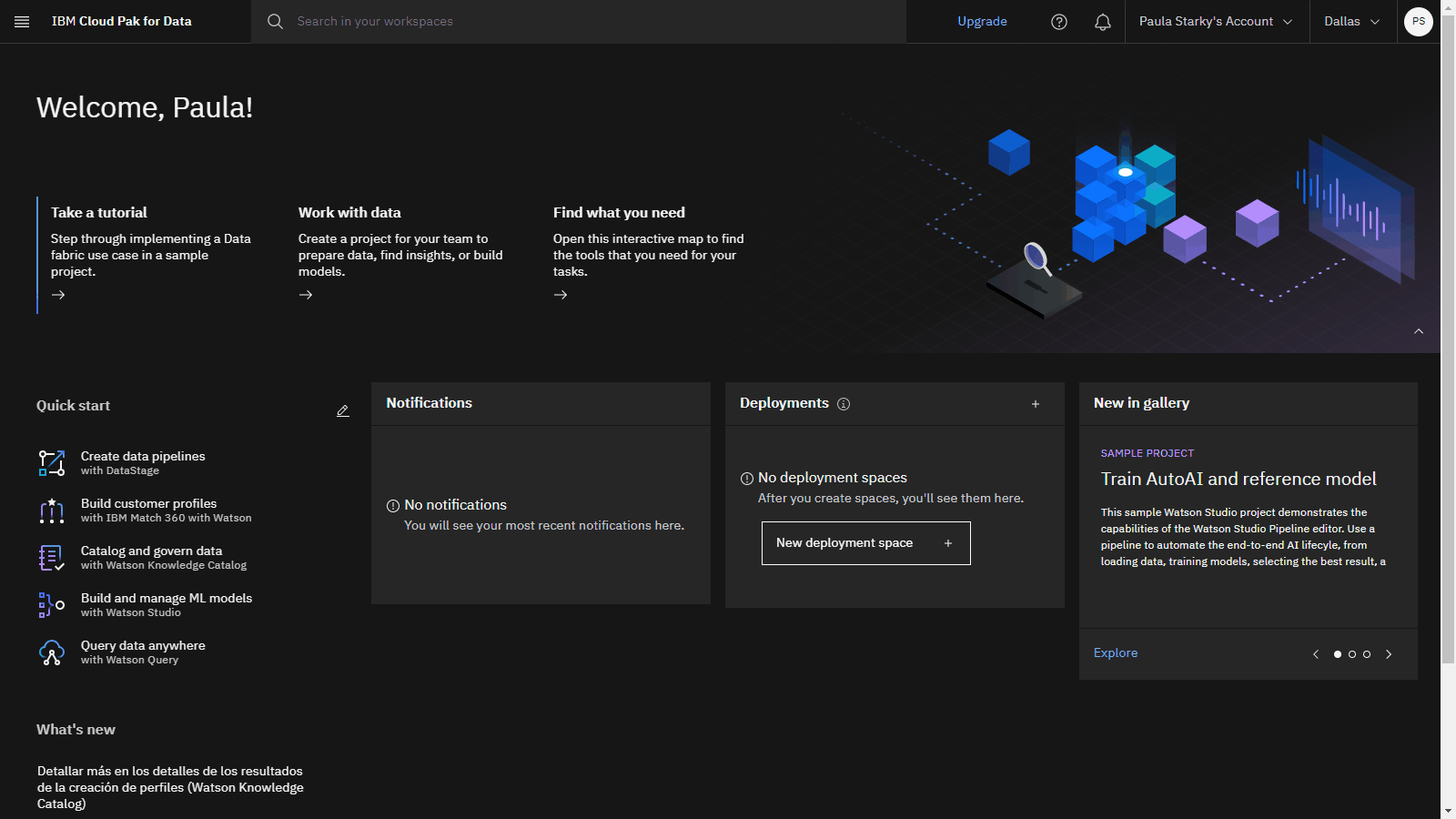Click the info icon next to Deployments

click(x=844, y=404)
